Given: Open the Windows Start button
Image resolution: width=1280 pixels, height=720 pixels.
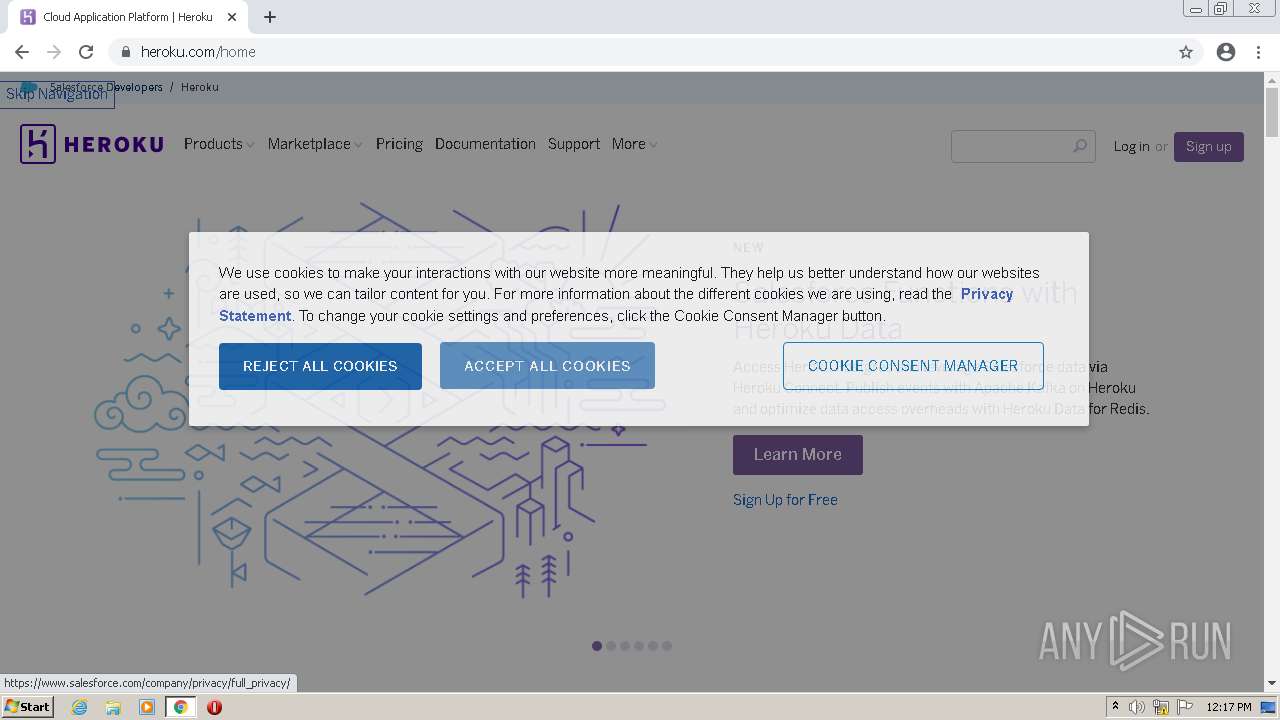Looking at the screenshot, I should pyautogui.click(x=28, y=707).
